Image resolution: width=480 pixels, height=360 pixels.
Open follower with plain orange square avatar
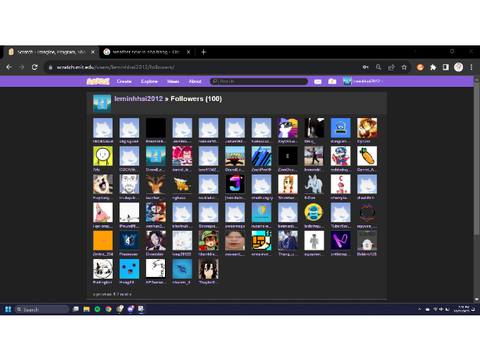pyautogui.click(x=103, y=241)
